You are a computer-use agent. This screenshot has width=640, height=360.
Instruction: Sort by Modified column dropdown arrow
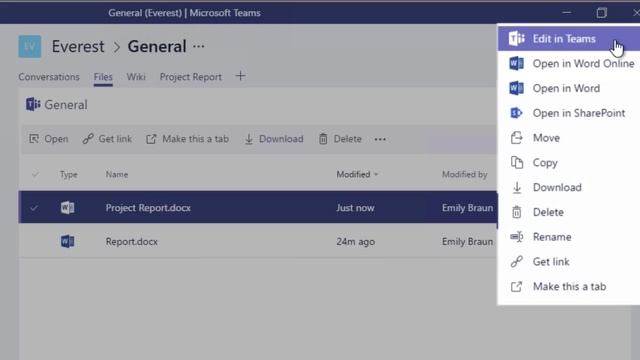pyautogui.click(x=376, y=174)
